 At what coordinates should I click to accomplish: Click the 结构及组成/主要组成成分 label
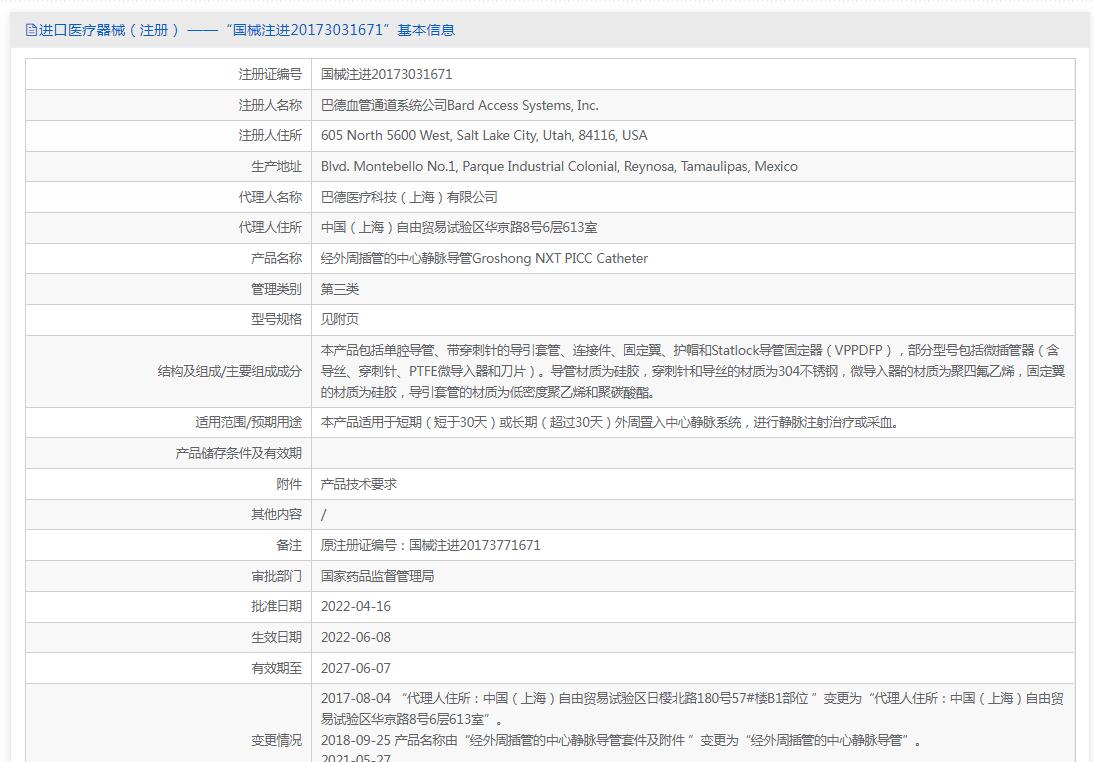[x=230, y=371]
